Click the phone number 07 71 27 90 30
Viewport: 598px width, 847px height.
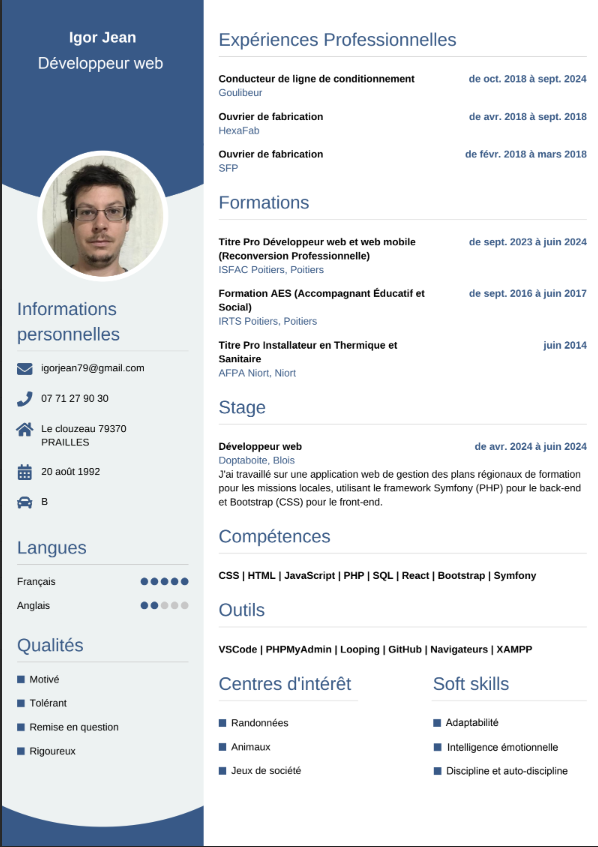(75, 399)
